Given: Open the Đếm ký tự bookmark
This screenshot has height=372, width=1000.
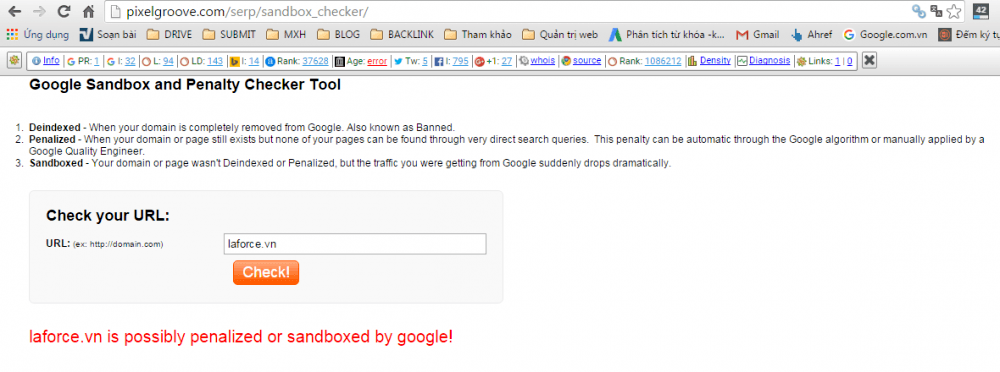Looking at the screenshot, I should click(x=968, y=34).
